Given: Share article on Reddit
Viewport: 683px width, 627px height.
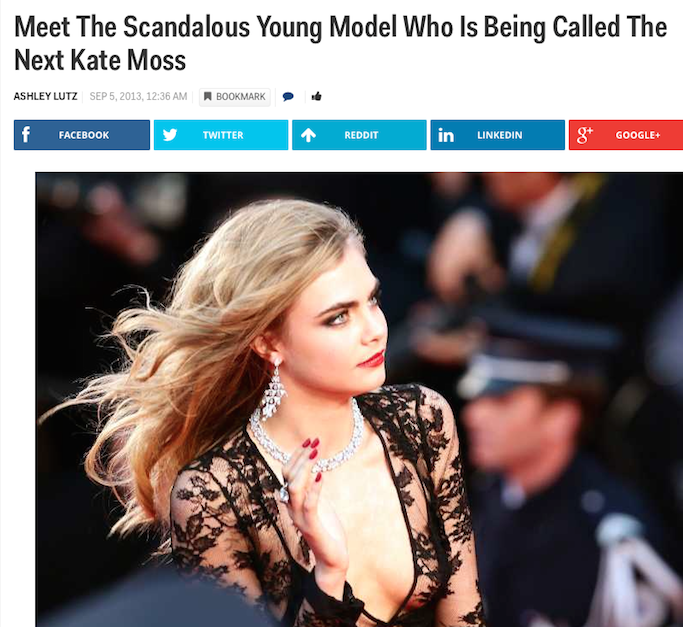Looking at the screenshot, I should [359, 135].
